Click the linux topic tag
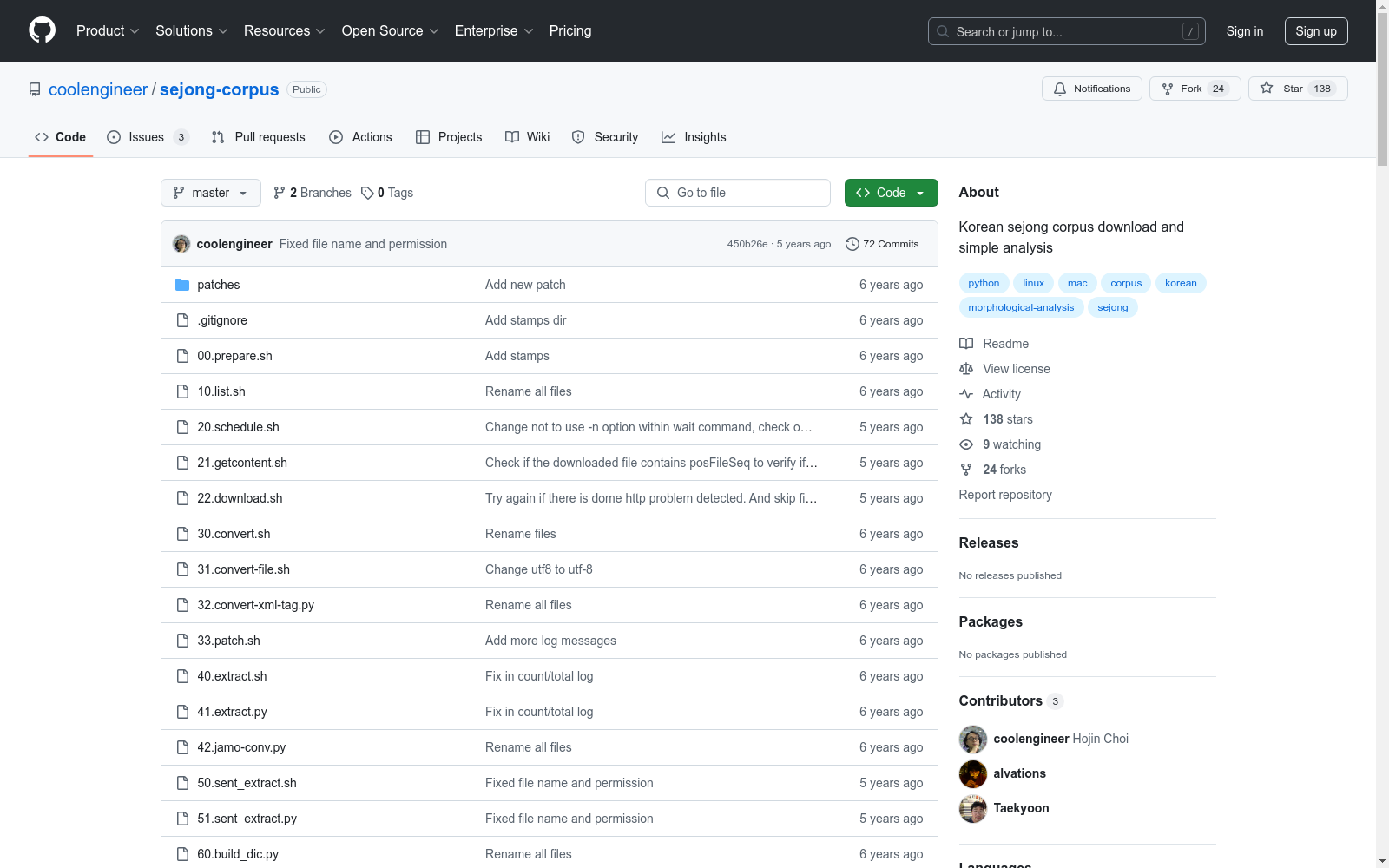Image resolution: width=1389 pixels, height=868 pixels. tap(1033, 283)
